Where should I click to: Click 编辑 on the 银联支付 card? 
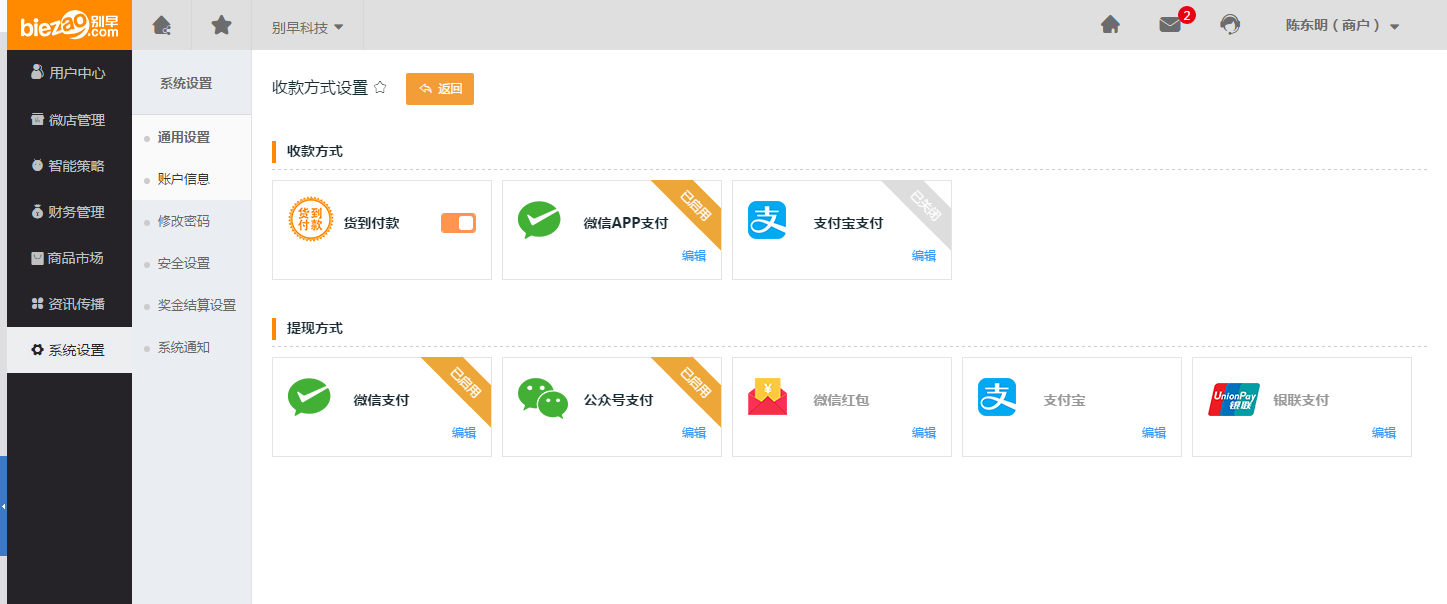(x=1383, y=433)
